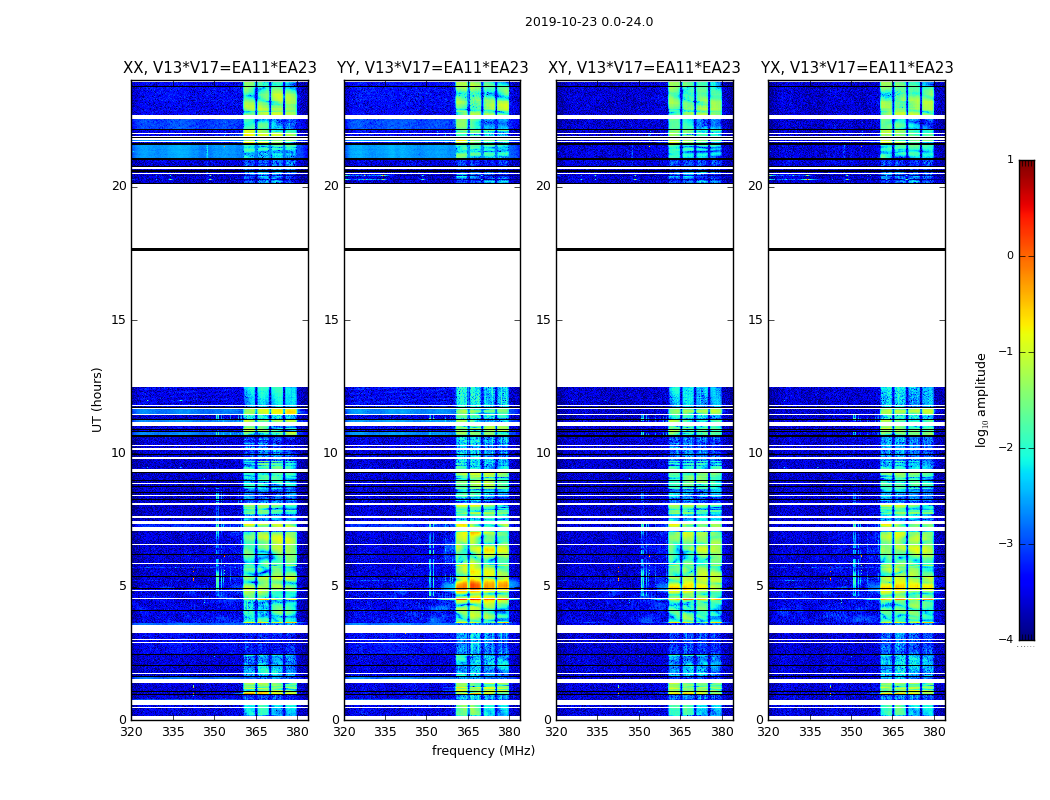Image resolution: width=1050 pixels, height=800 pixels.
Task: Click the date title 2019-10-23 0.0-24.0
Action: click(x=588, y=22)
